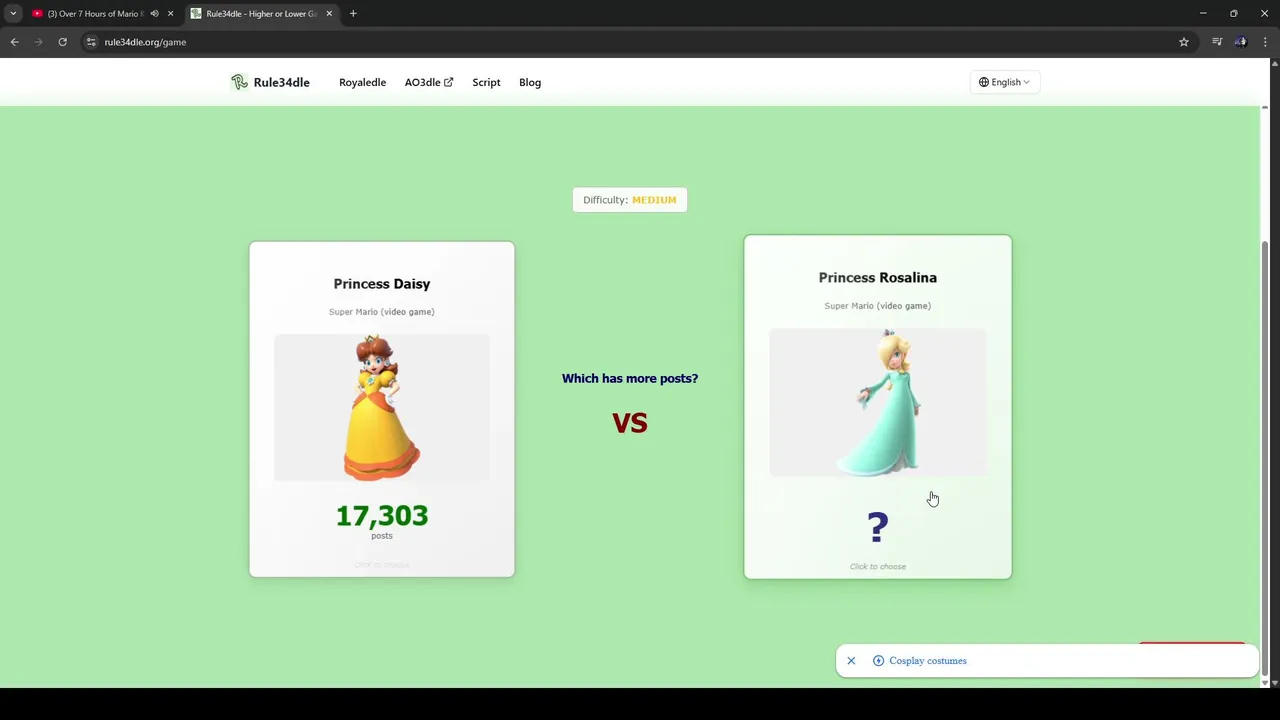
Task: Click the Princess Rosalina title text
Action: [x=878, y=278]
